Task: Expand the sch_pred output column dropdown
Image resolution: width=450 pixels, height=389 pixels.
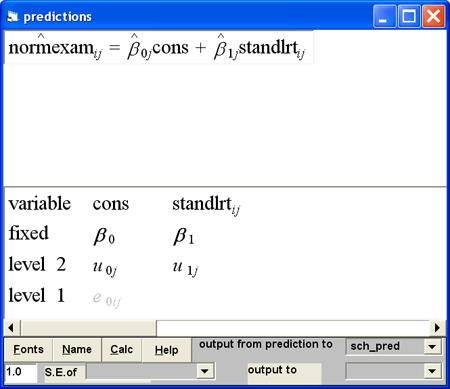Action: coord(432,347)
